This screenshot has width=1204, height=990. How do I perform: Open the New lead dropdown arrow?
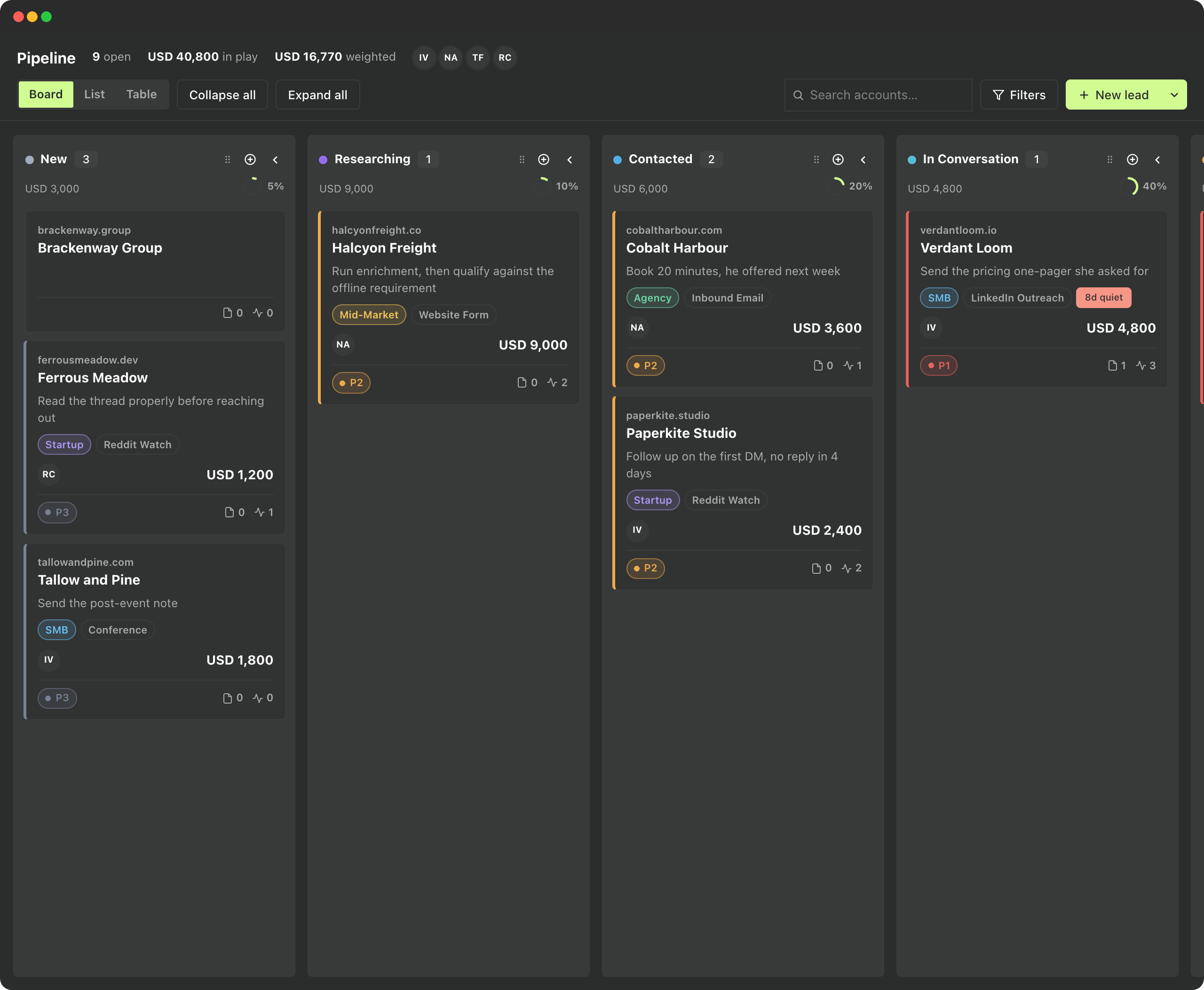(1174, 95)
